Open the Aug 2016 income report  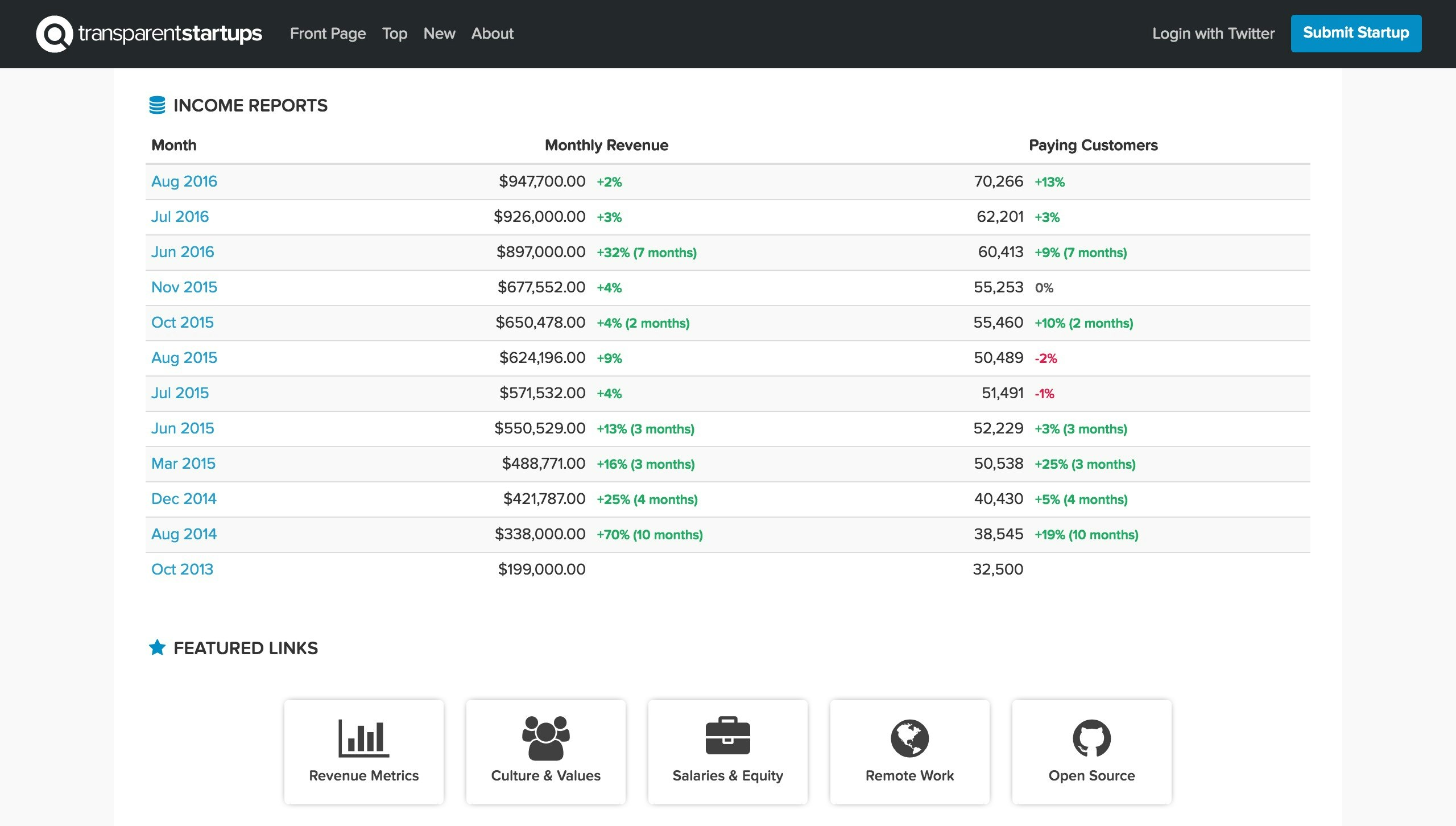coord(184,181)
